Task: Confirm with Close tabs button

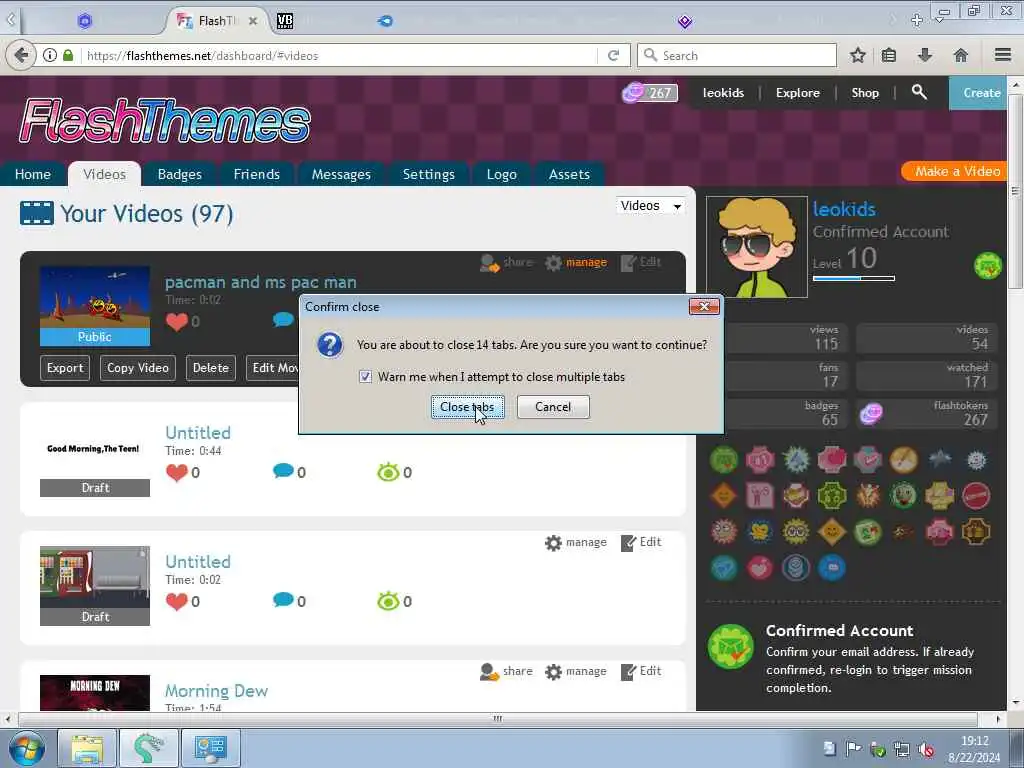Action: coord(467,407)
